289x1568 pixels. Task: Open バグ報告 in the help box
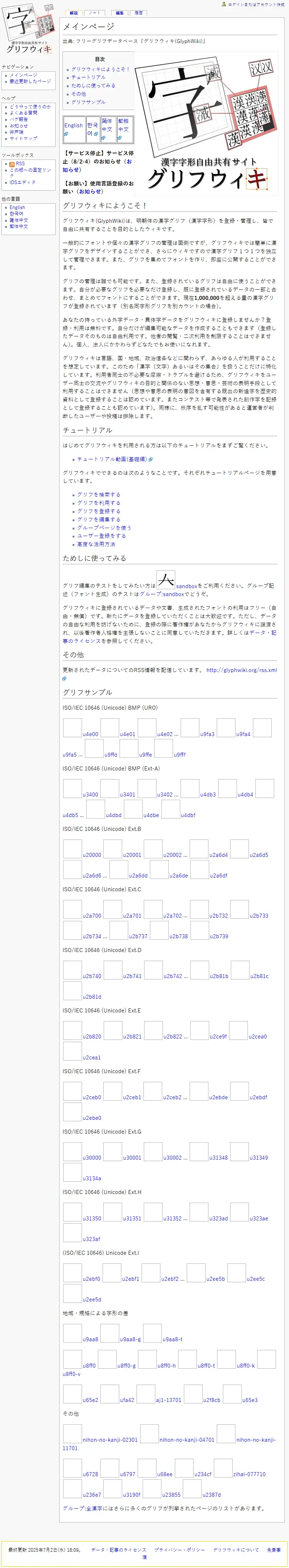pos(19,119)
